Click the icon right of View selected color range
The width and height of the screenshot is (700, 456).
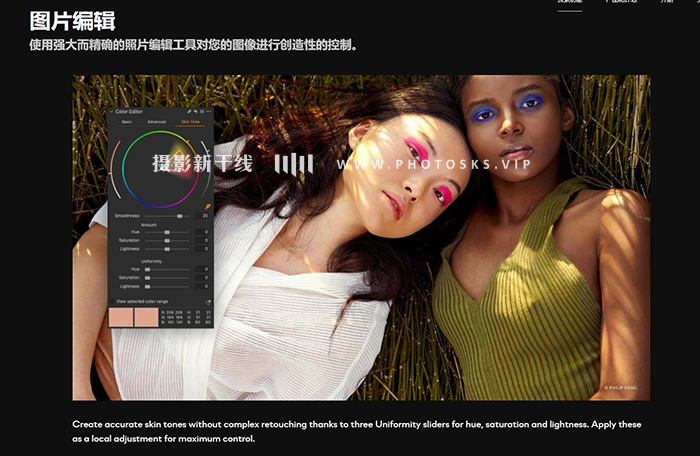(208, 302)
